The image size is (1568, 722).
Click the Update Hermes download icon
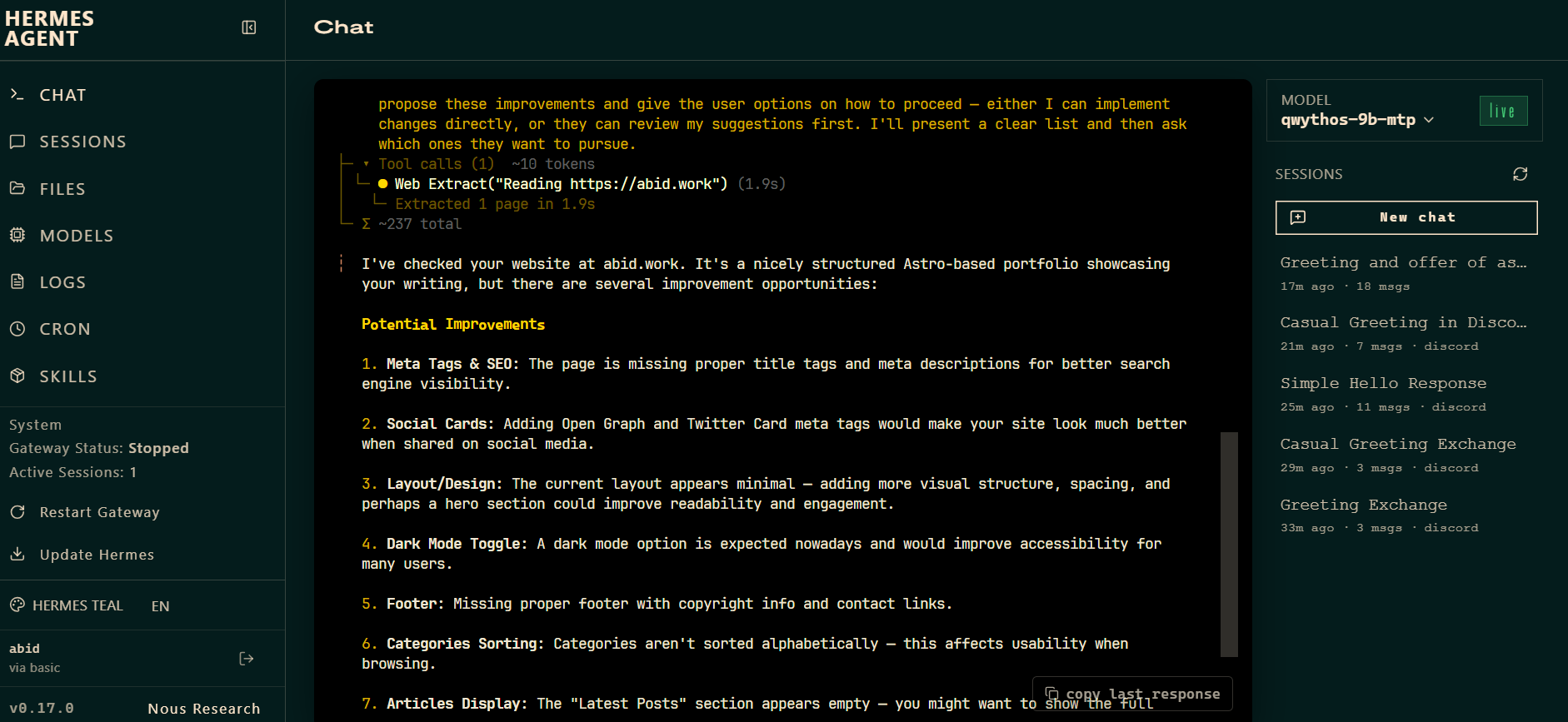17,554
